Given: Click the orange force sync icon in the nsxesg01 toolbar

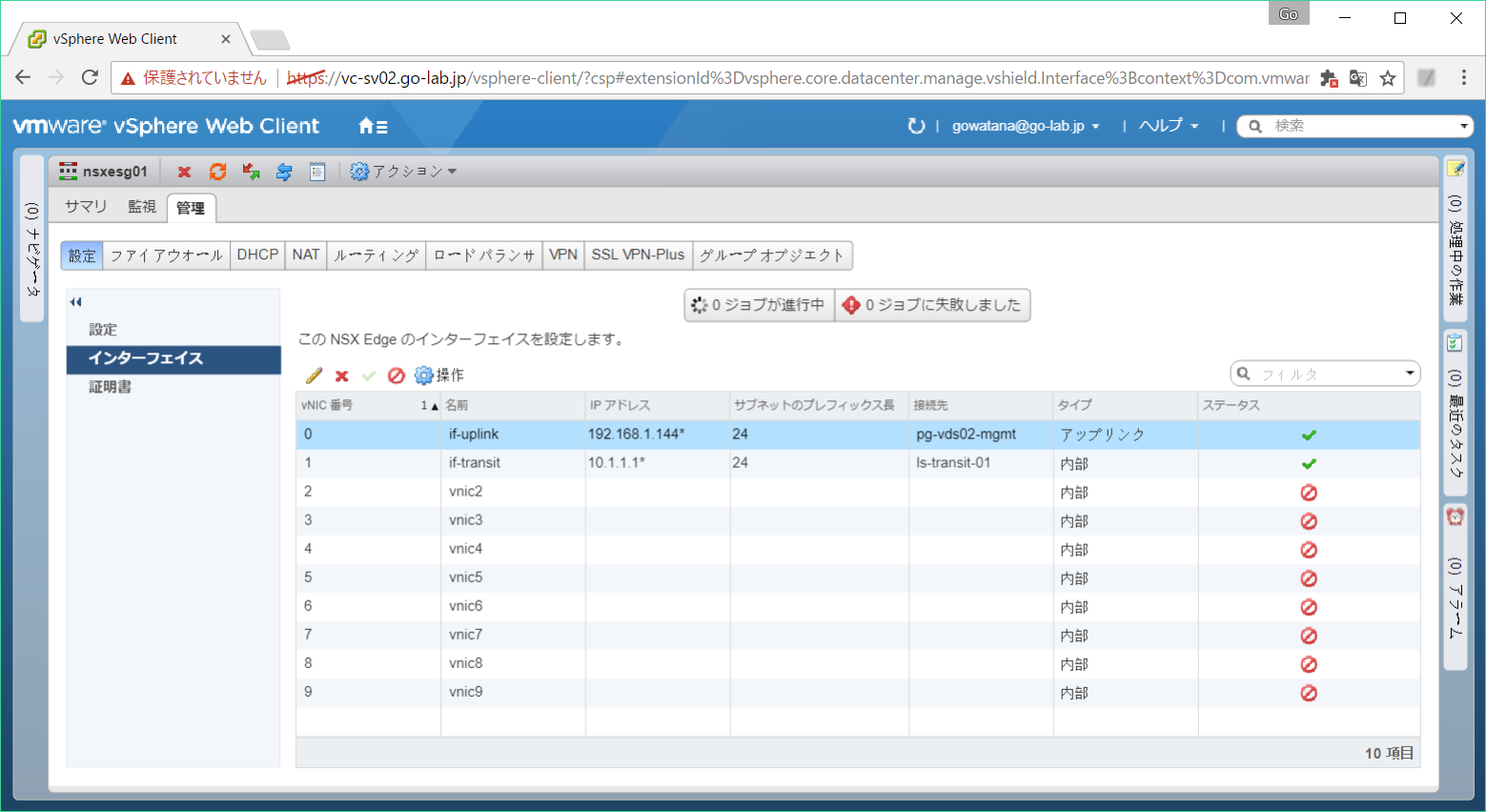Looking at the screenshot, I should click(x=217, y=172).
